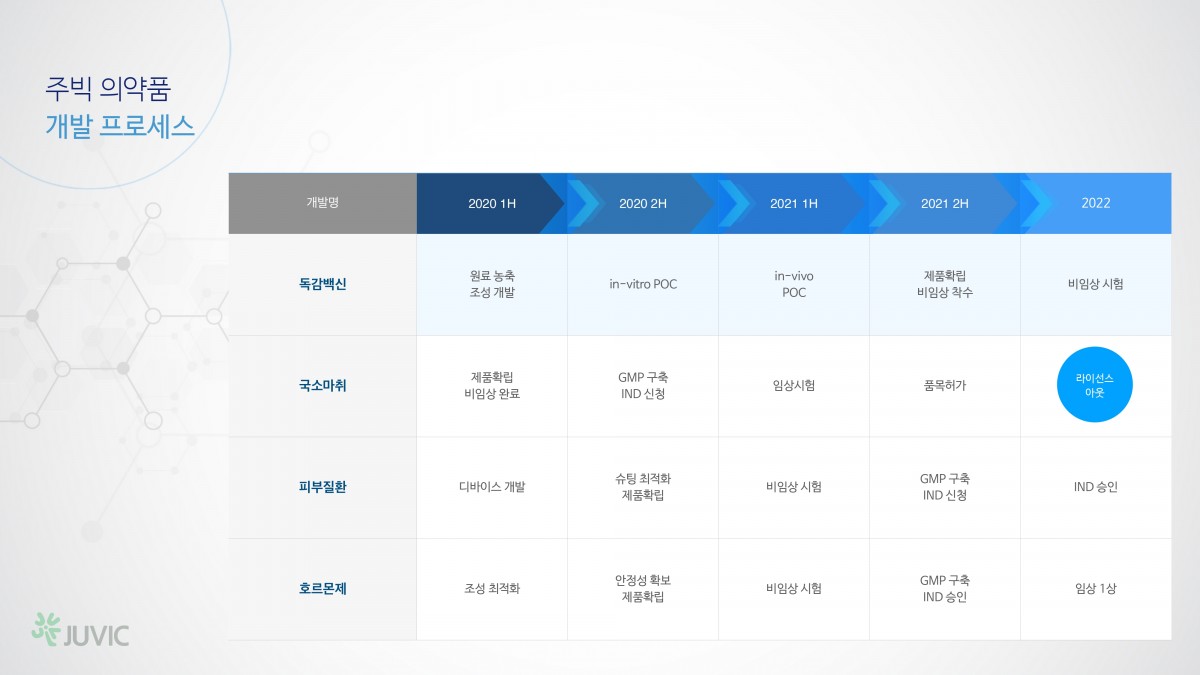Select the 국소마취 row label

pos(322,385)
